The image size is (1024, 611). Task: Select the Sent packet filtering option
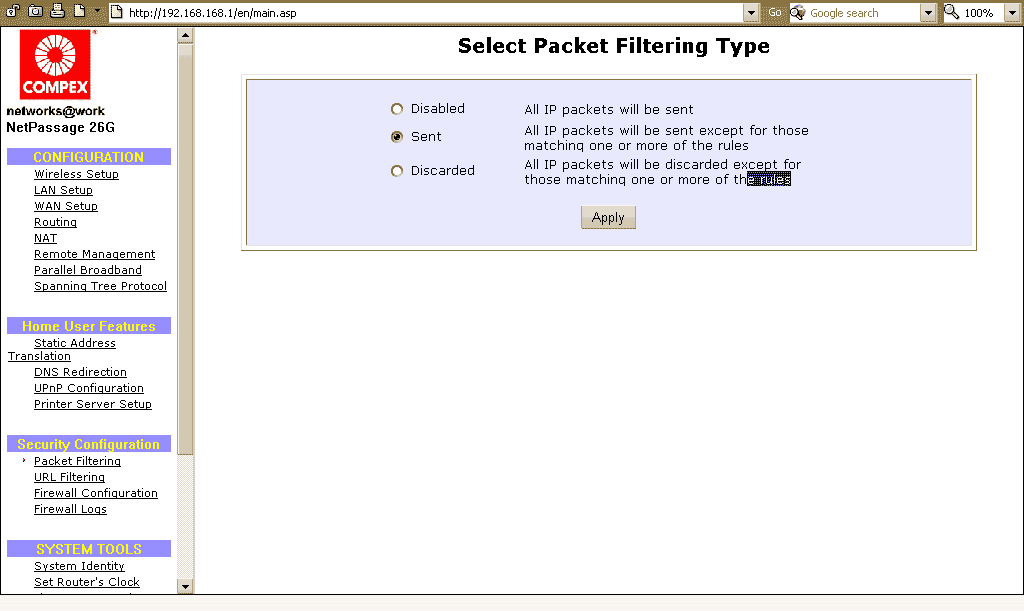point(397,137)
